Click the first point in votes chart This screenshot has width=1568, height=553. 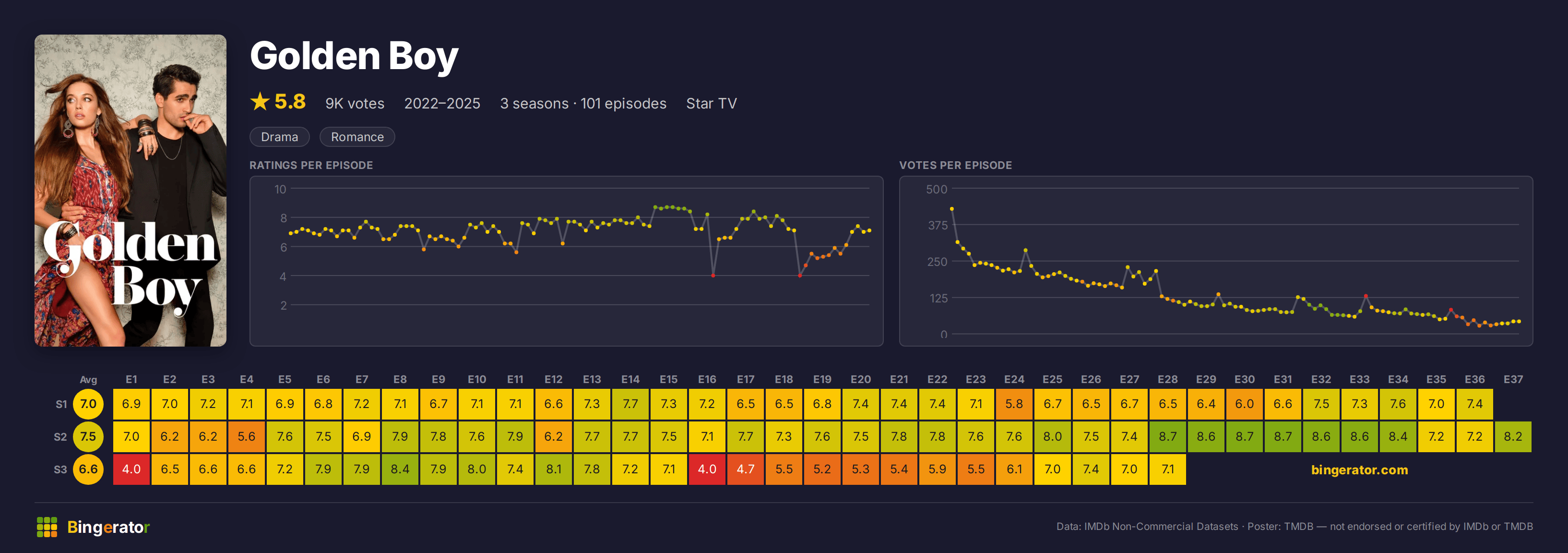[952, 209]
